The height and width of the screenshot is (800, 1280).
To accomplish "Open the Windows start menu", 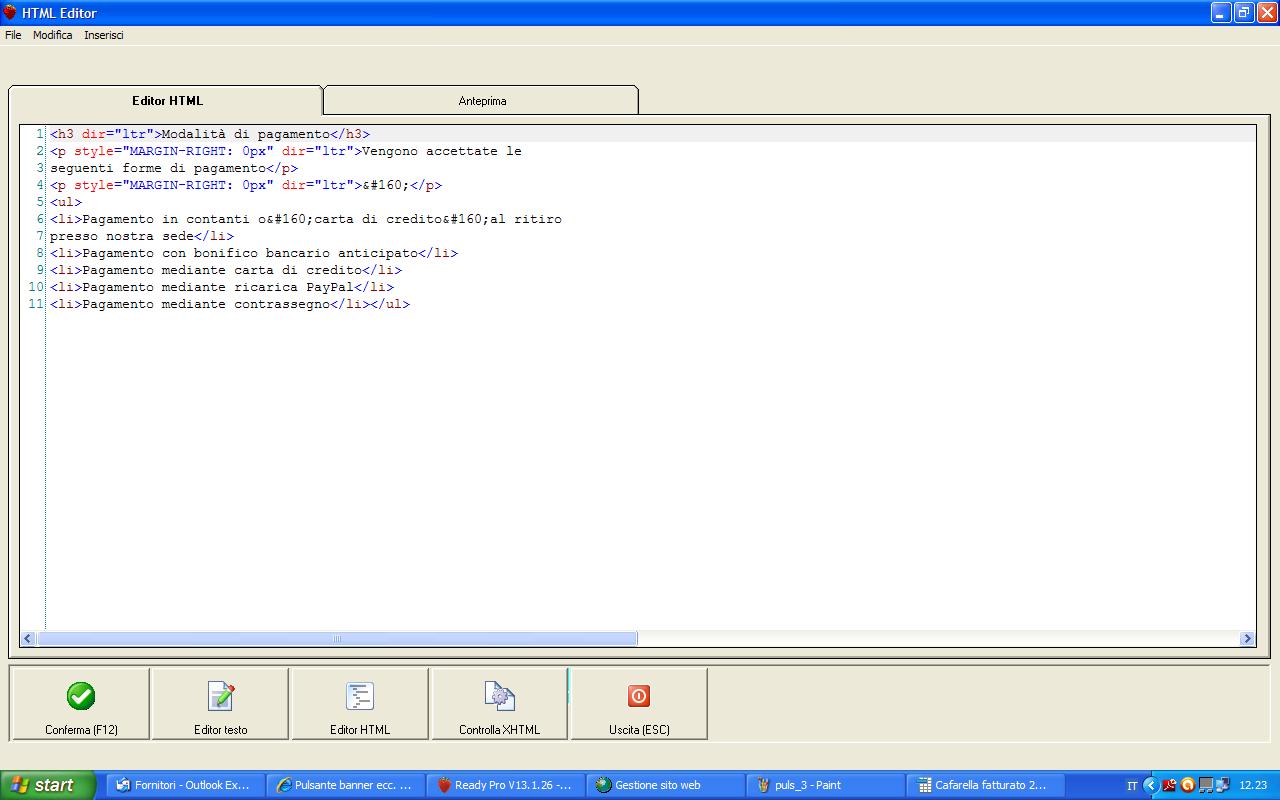I will pyautogui.click(x=48, y=785).
